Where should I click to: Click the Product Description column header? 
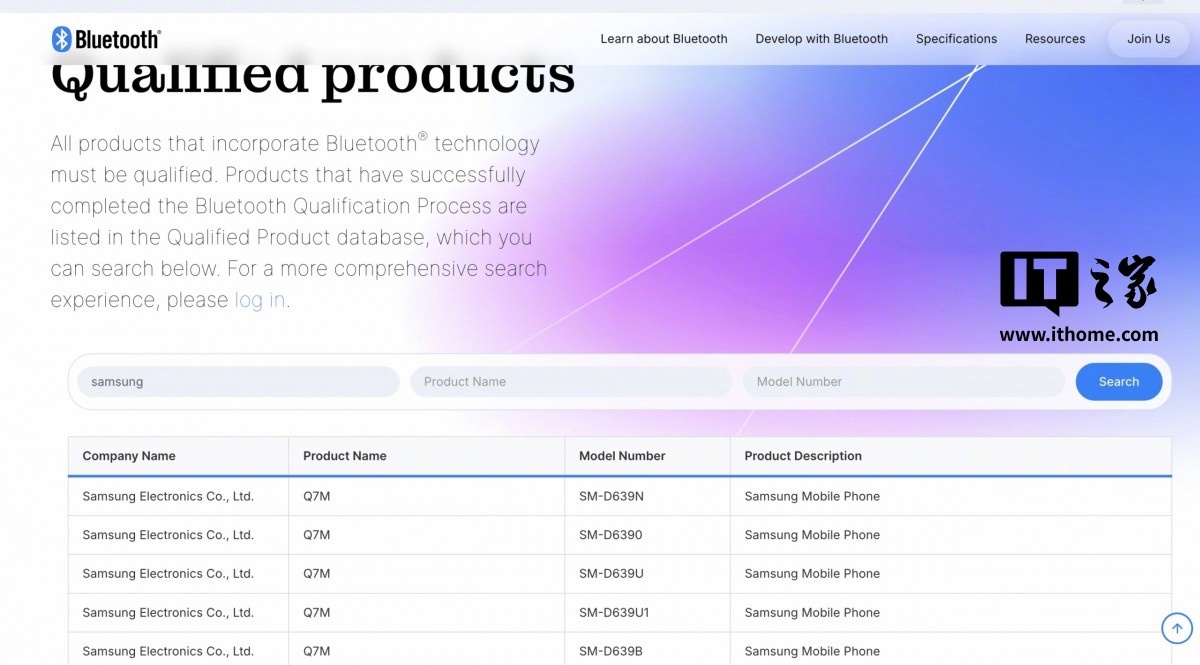[803, 456]
